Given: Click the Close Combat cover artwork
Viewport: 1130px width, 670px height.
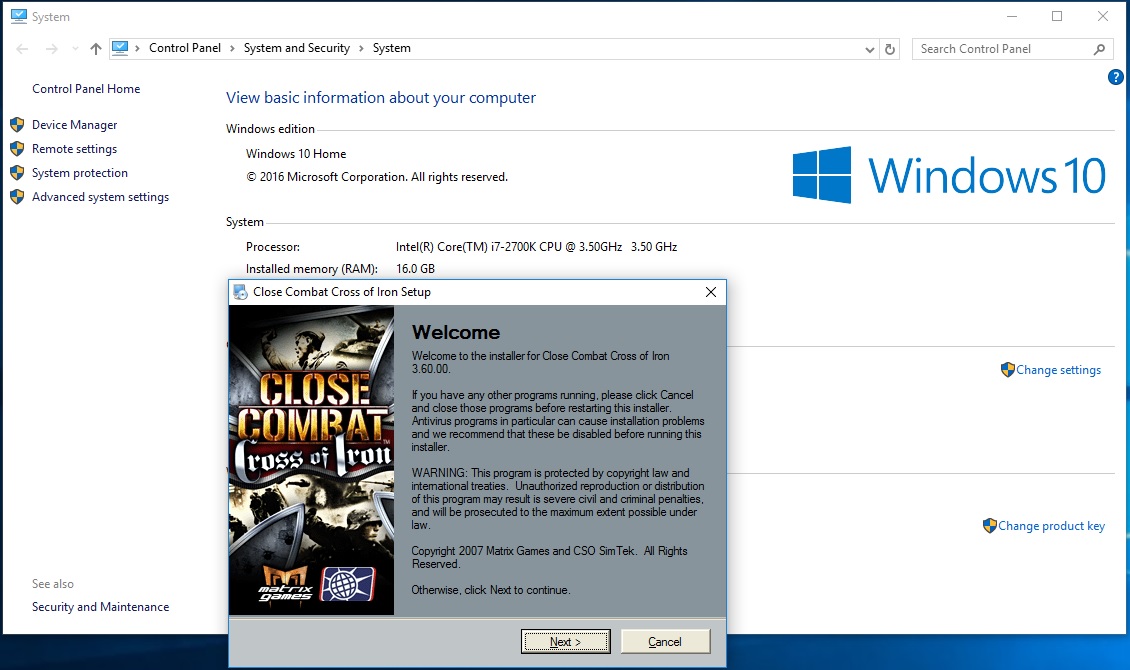Looking at the screenshot, I should [x=311, y=460].
